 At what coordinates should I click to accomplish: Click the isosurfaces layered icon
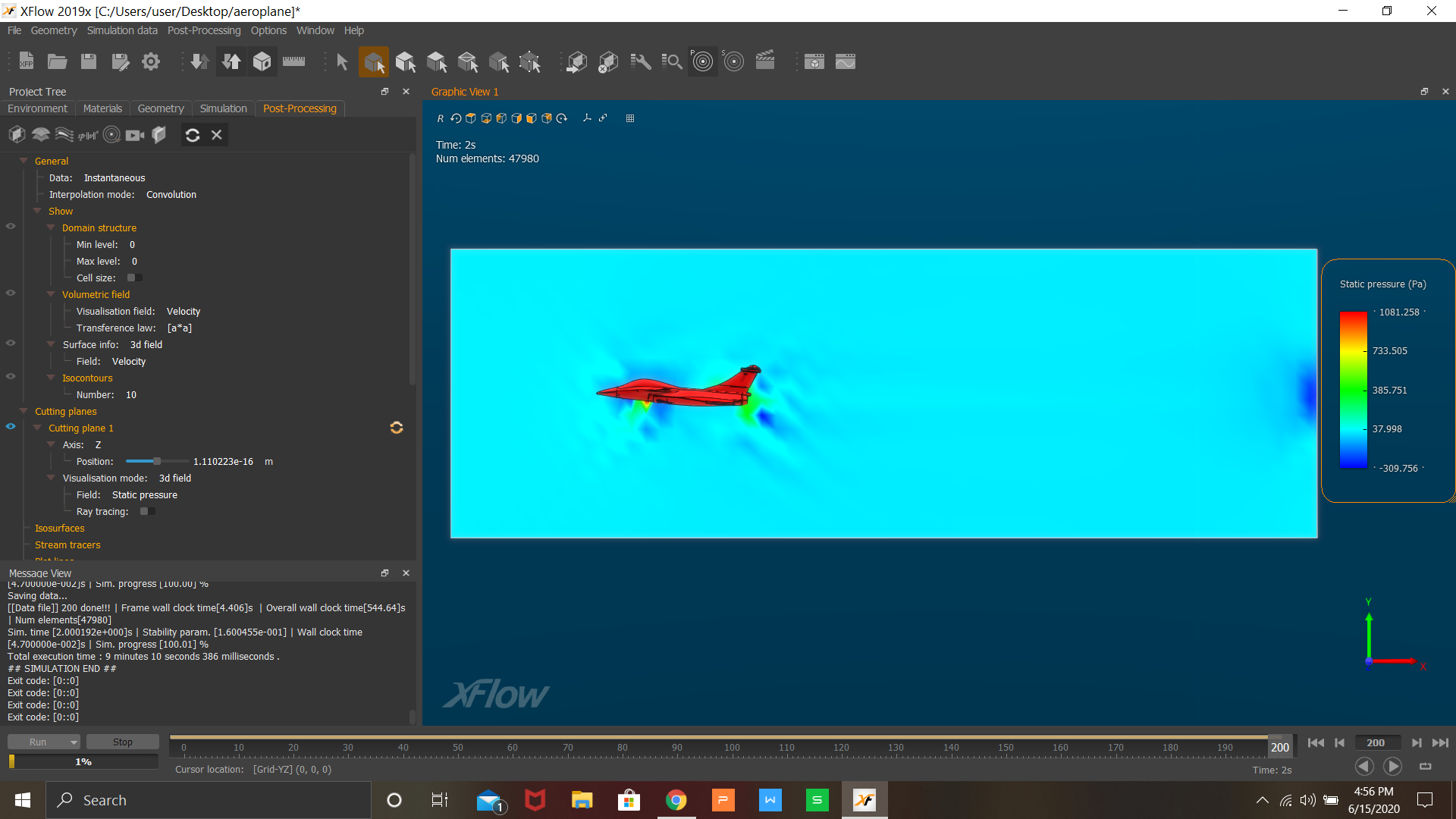coord(40,135)
